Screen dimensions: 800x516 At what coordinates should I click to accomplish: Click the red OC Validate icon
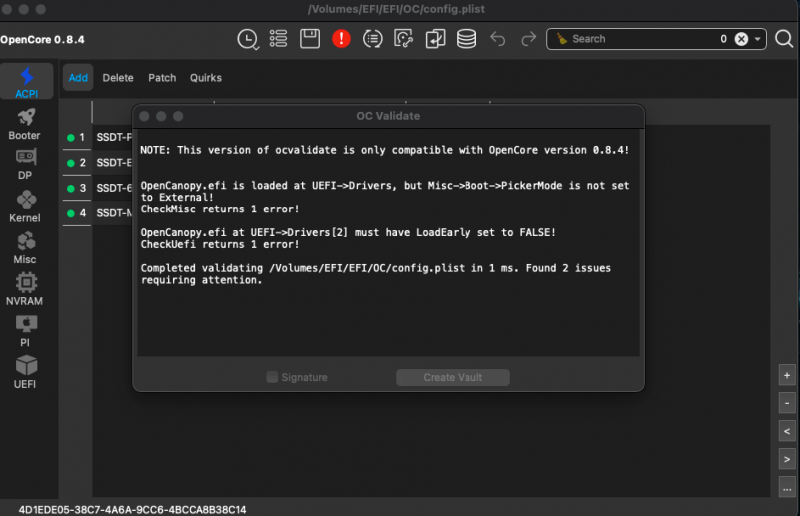[342, 39]
